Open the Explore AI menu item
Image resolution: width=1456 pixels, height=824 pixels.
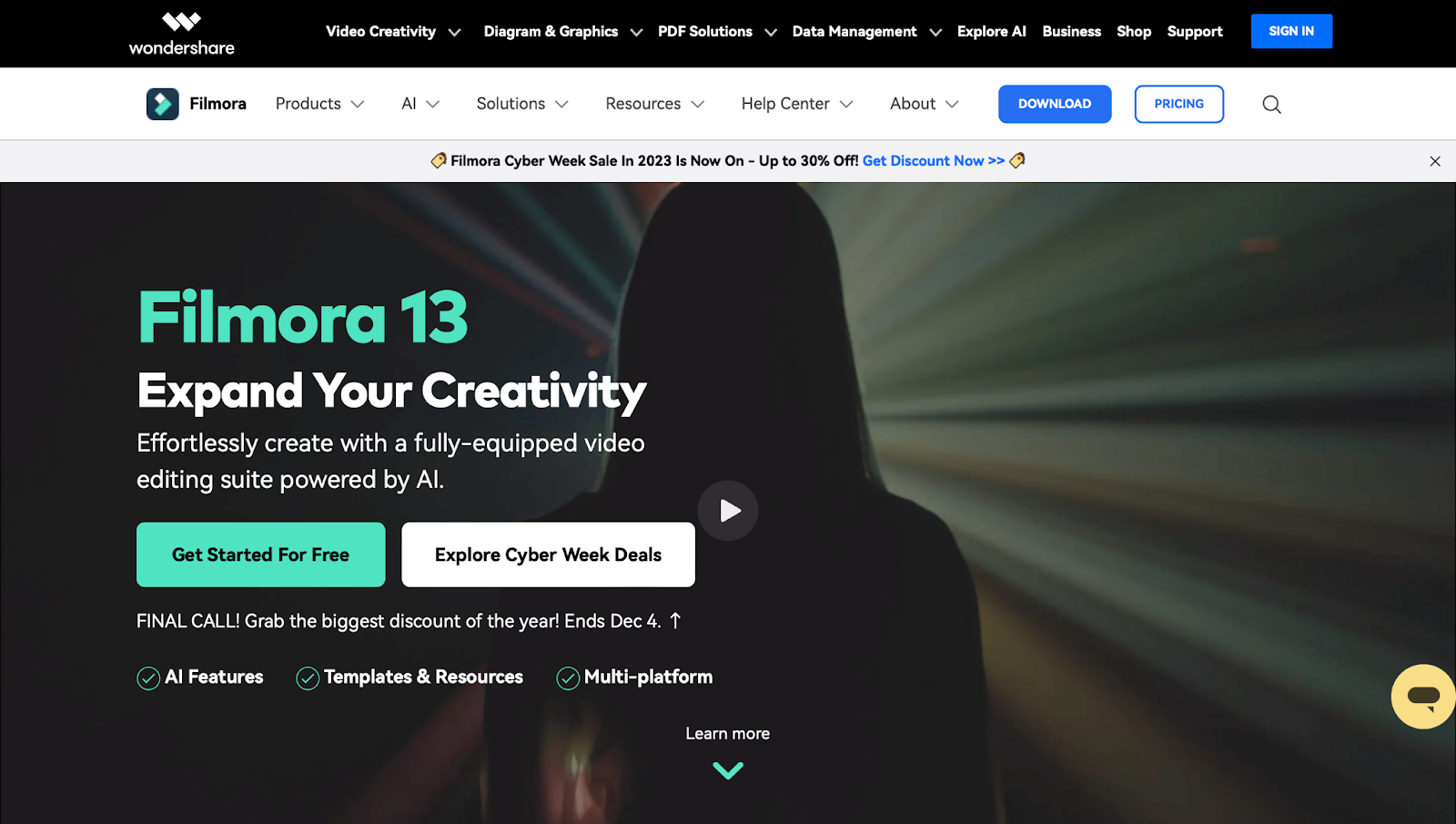tap(991, 32)
